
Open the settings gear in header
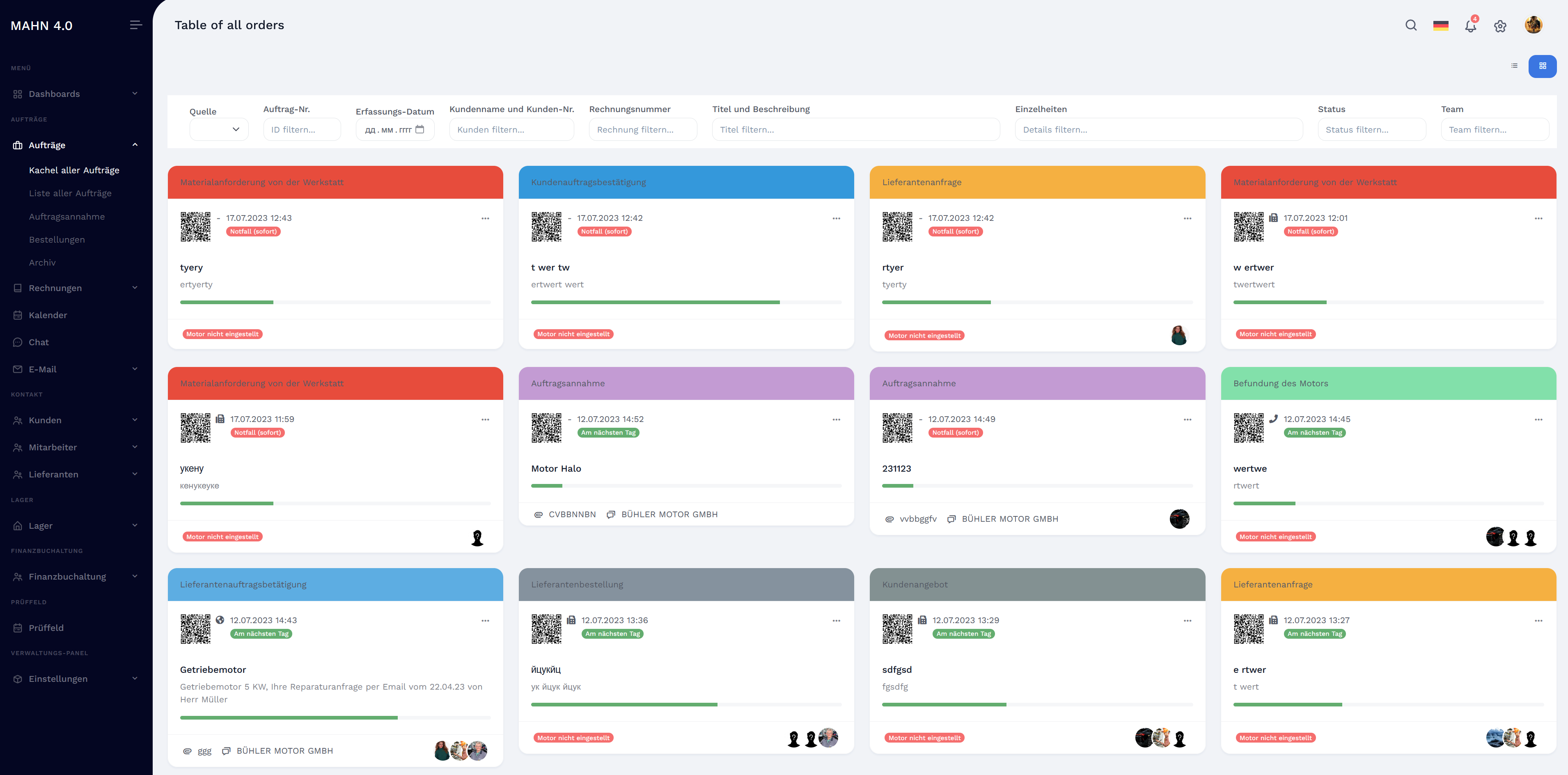coord(1500,26)
